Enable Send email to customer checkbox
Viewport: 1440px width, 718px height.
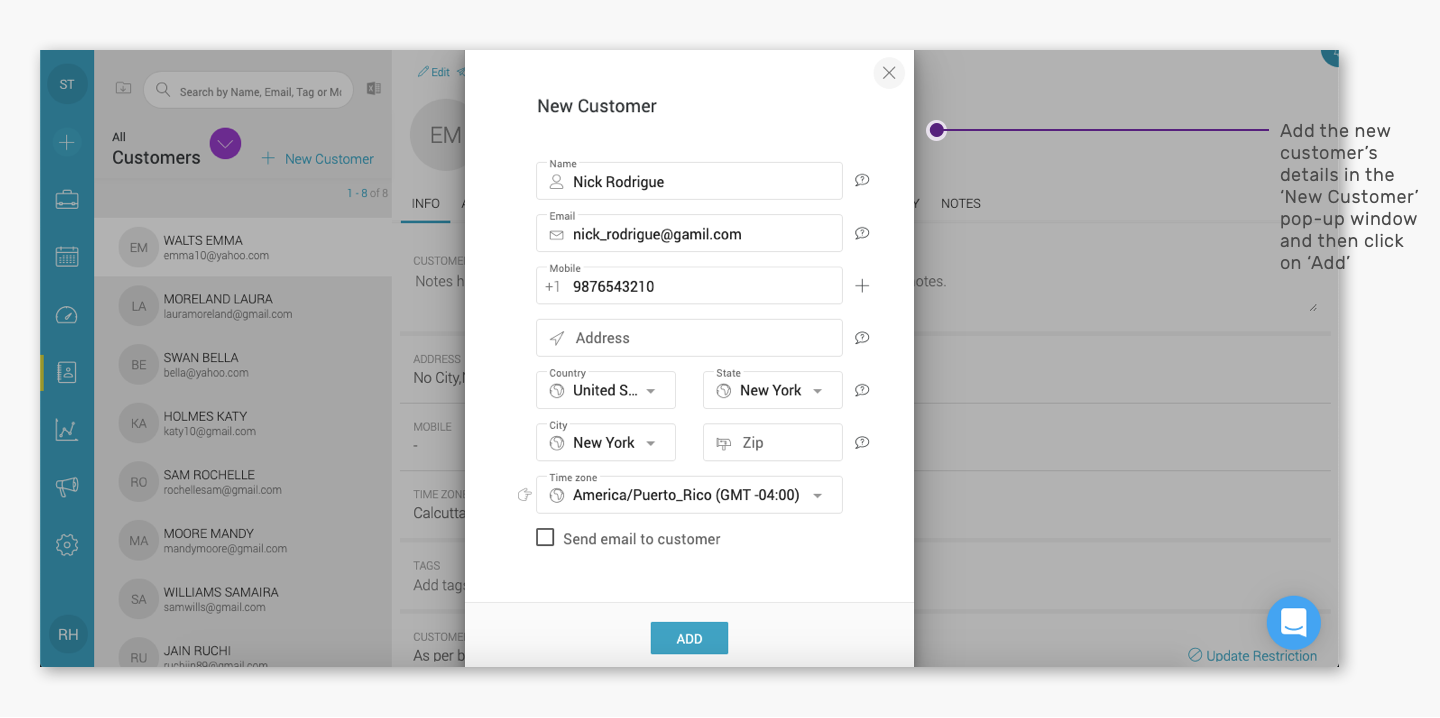[x=545, y=538]
